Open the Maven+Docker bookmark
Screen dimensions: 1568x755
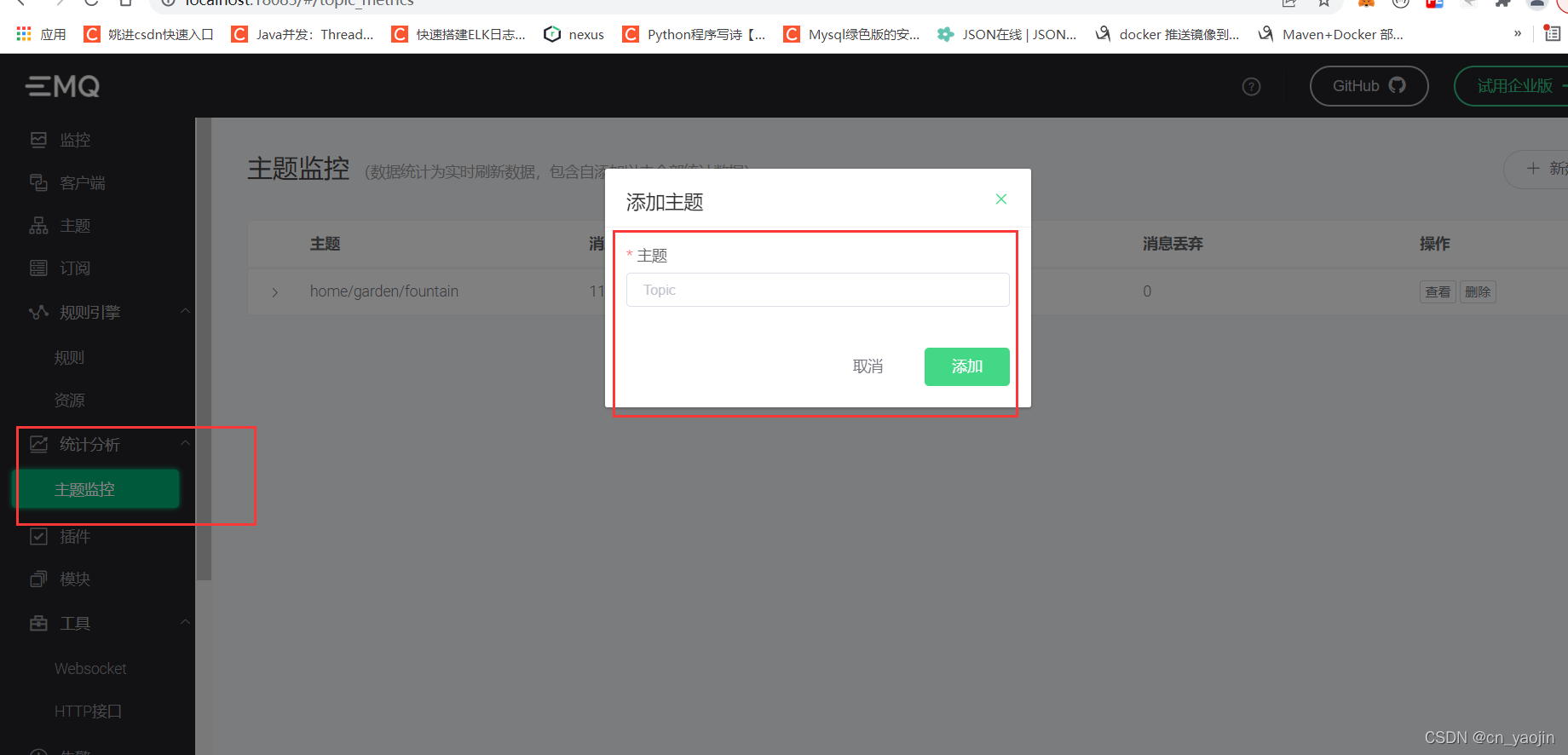[x=1331, y=34]
